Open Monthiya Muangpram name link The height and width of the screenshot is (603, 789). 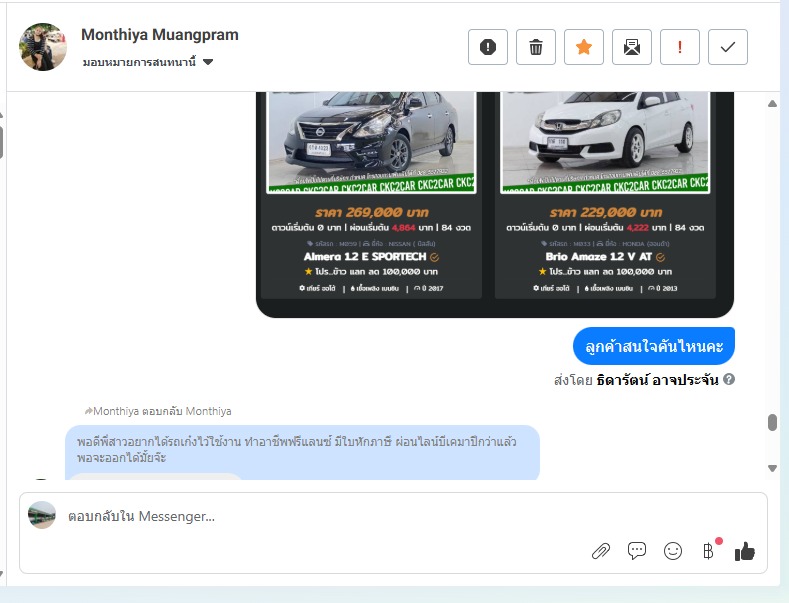[160, 35]
